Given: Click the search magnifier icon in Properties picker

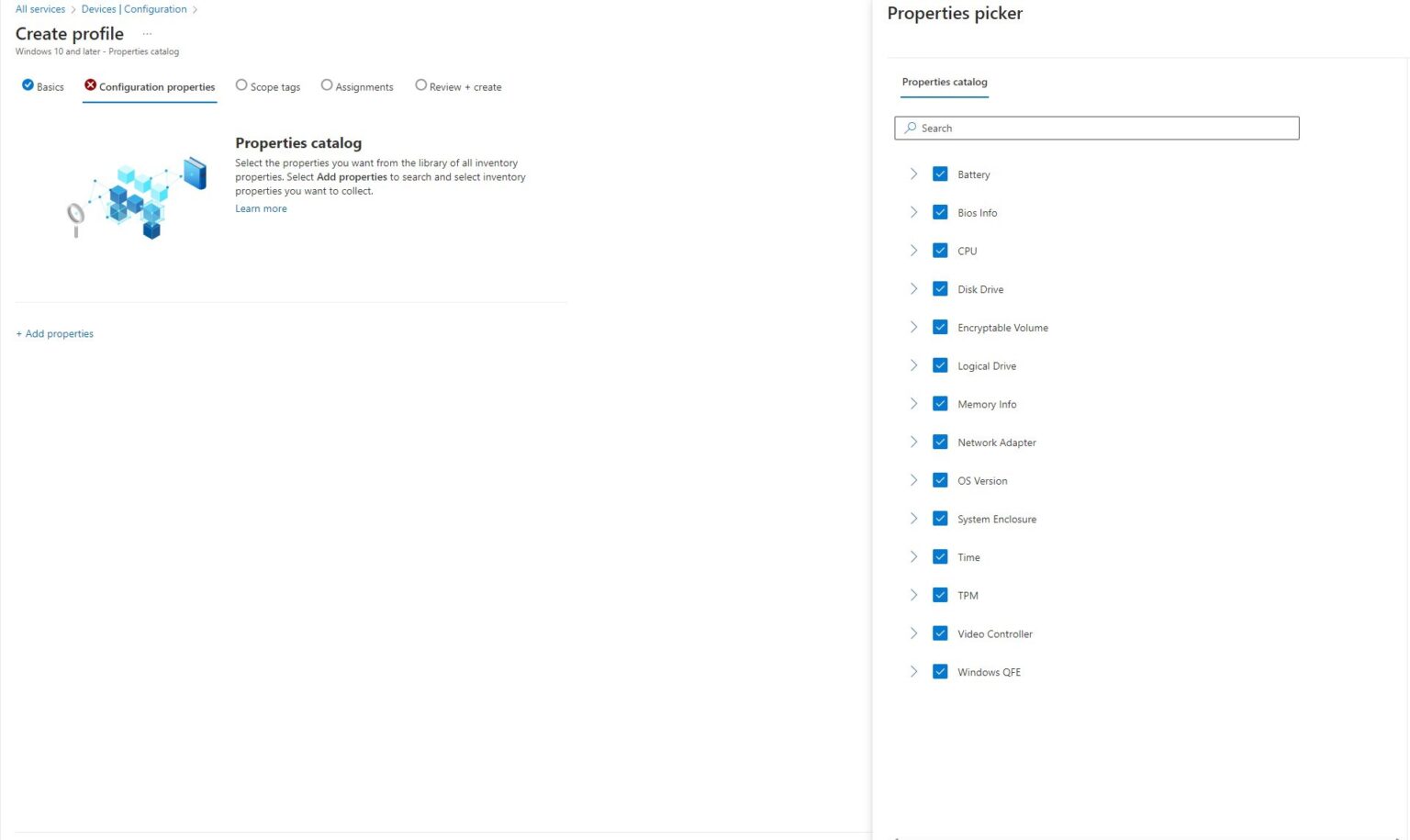Looking at the screenshot, I should pos(910,129).
